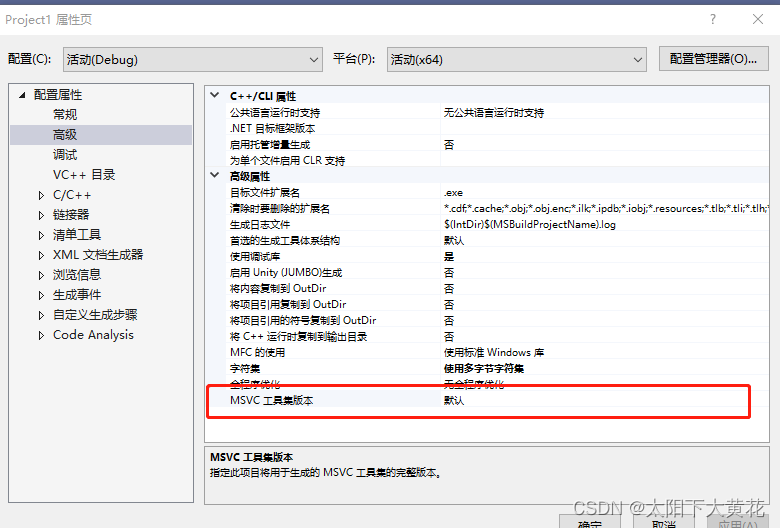Collapse the 高级属性 section chevron

pos(215,175)
